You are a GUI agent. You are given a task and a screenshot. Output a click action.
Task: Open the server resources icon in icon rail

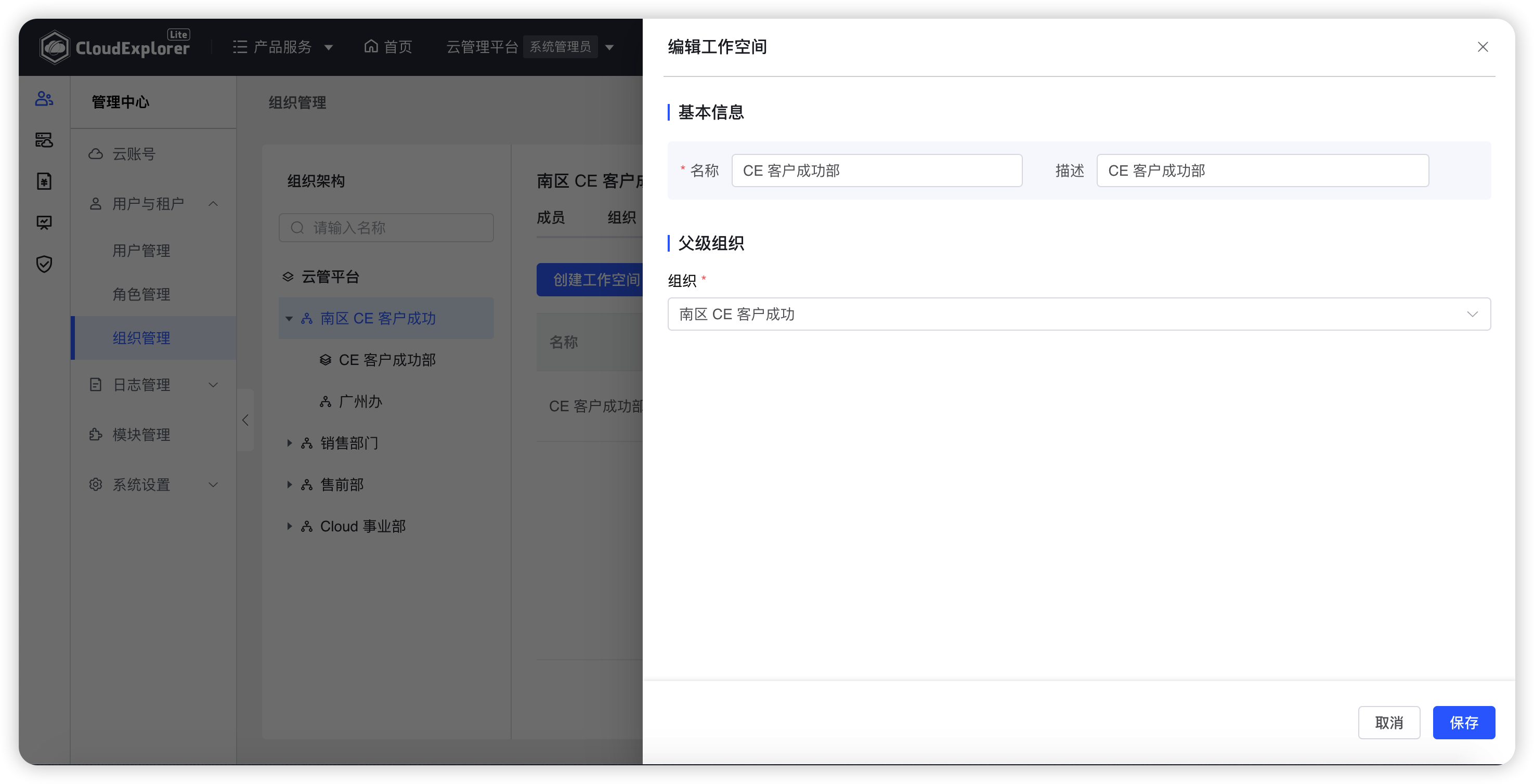(44, 140)
